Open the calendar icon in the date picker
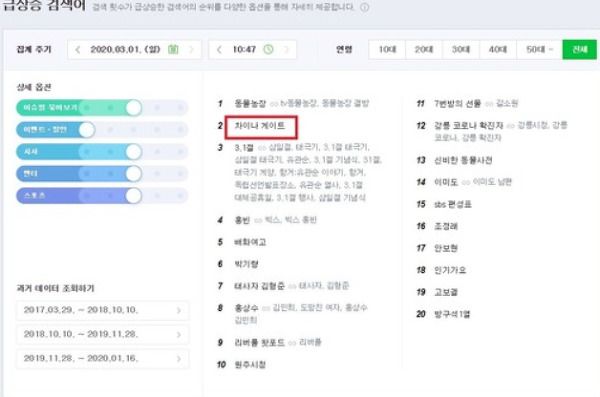 [x=173, y=49]
